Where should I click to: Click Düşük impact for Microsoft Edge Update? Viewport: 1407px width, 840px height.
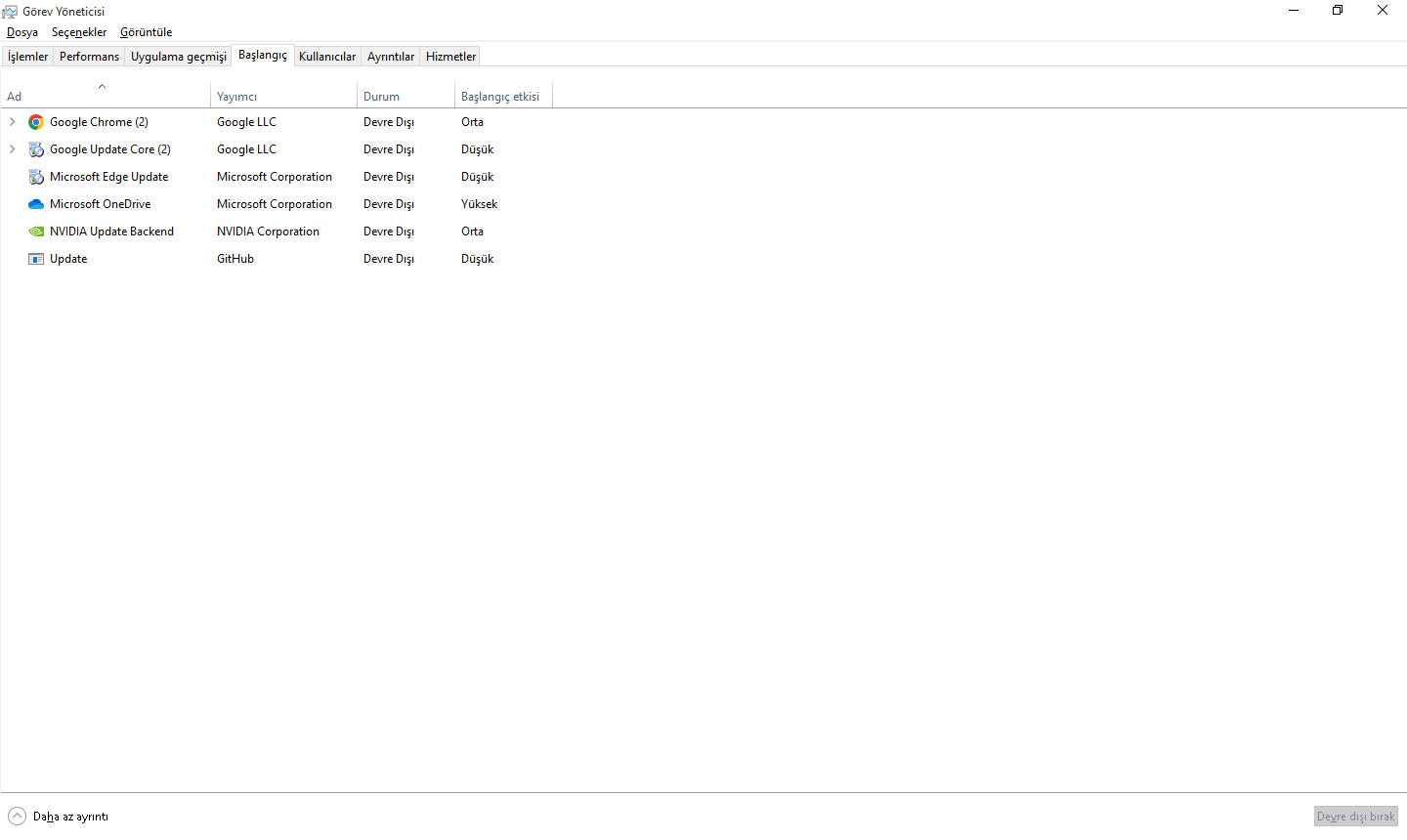click(477, 177)
